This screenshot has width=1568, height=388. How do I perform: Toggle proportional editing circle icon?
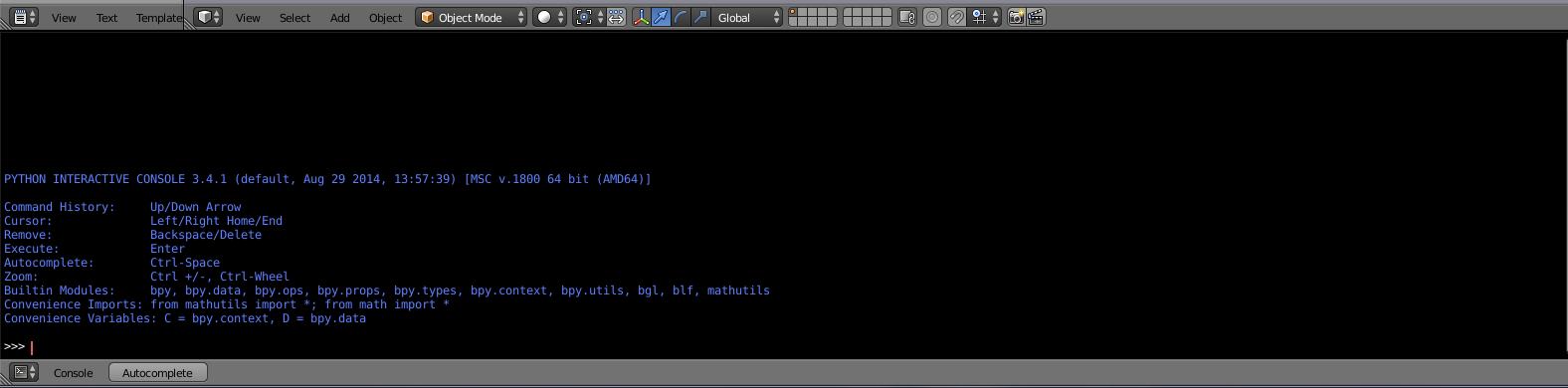[932, 17]
